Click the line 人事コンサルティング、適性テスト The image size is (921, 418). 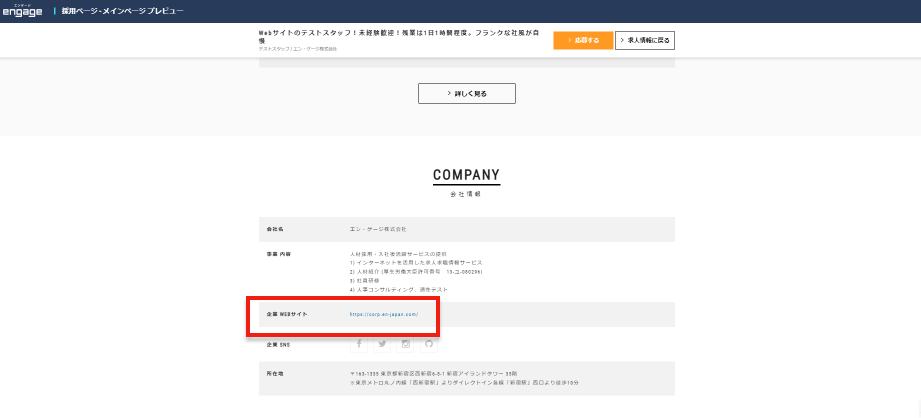tap(399, 290)
